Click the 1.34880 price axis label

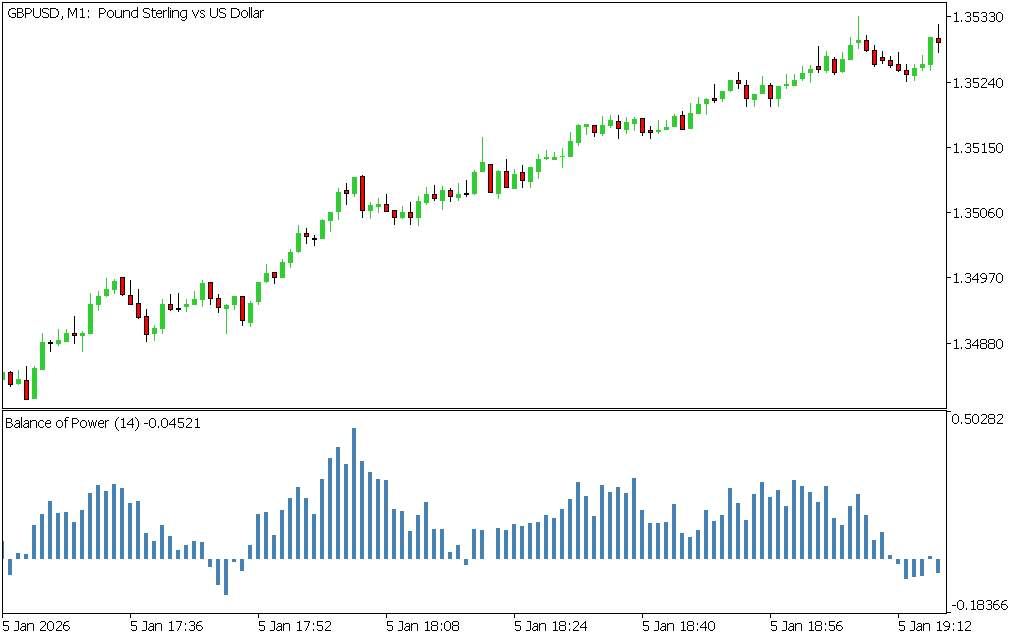coord(980,344)
